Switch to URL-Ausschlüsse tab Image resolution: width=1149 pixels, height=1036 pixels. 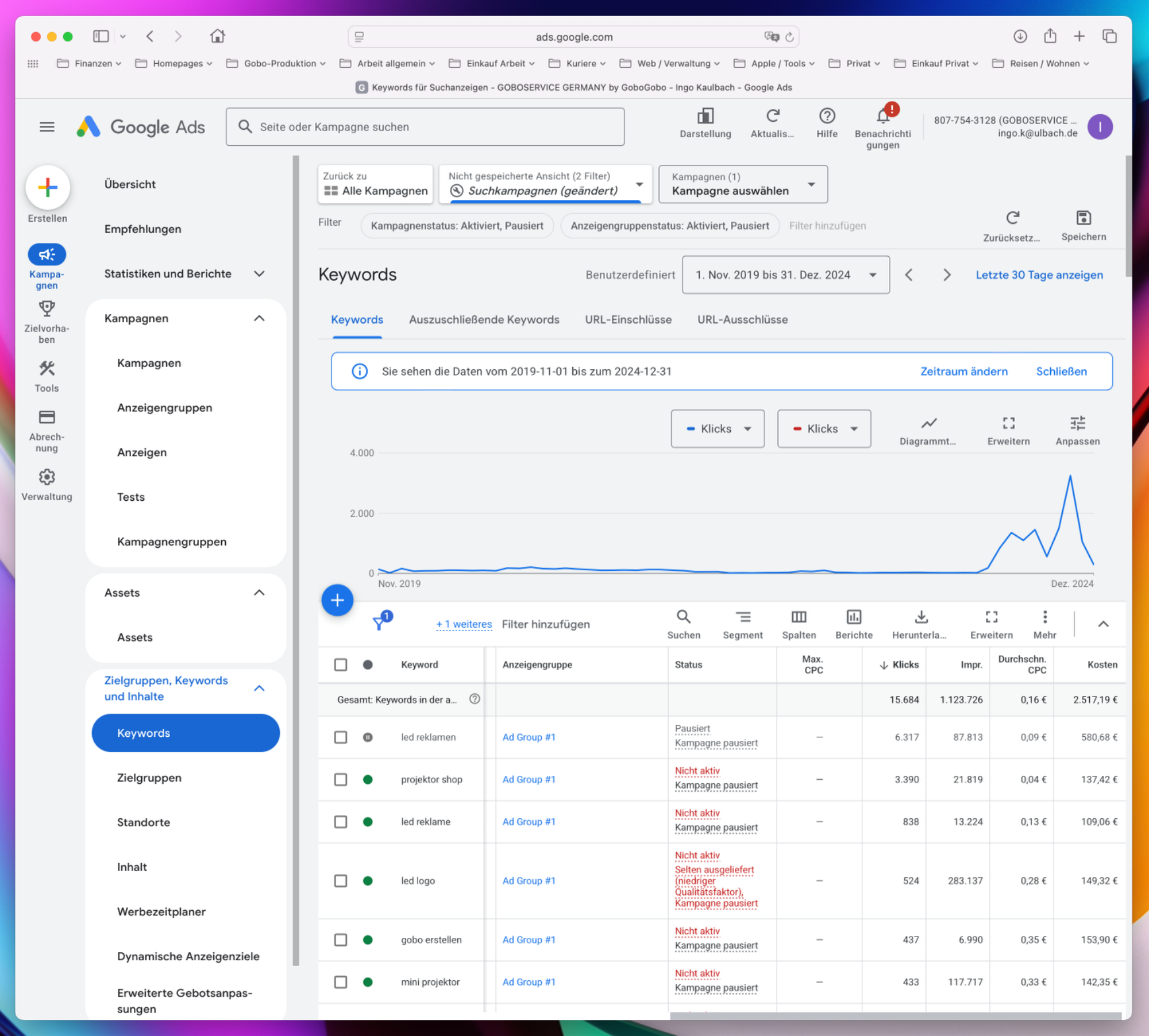pos(742,320)
